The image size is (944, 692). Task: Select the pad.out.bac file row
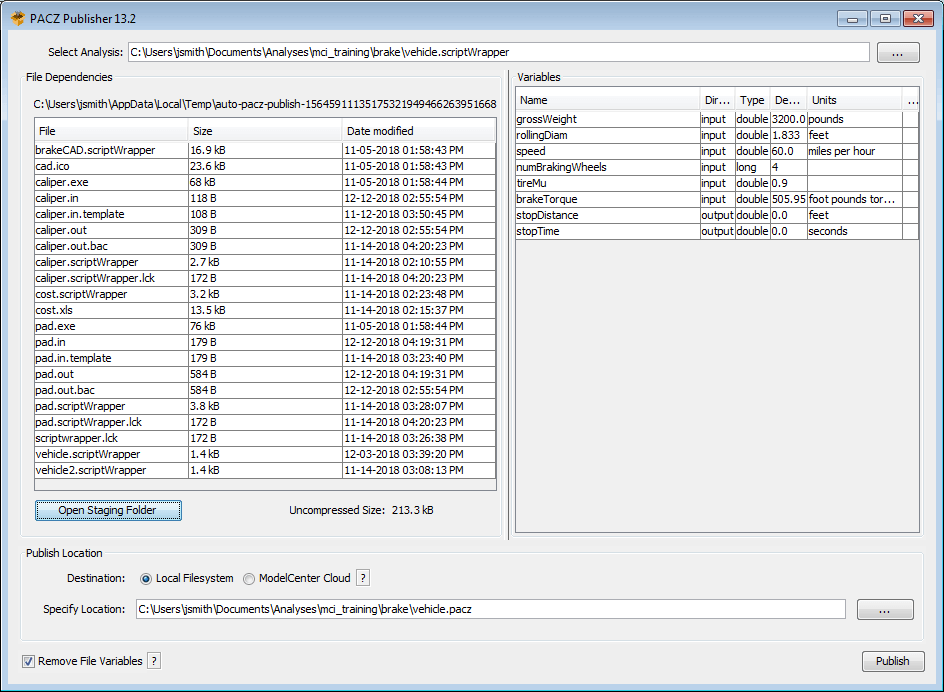(266, 390)
